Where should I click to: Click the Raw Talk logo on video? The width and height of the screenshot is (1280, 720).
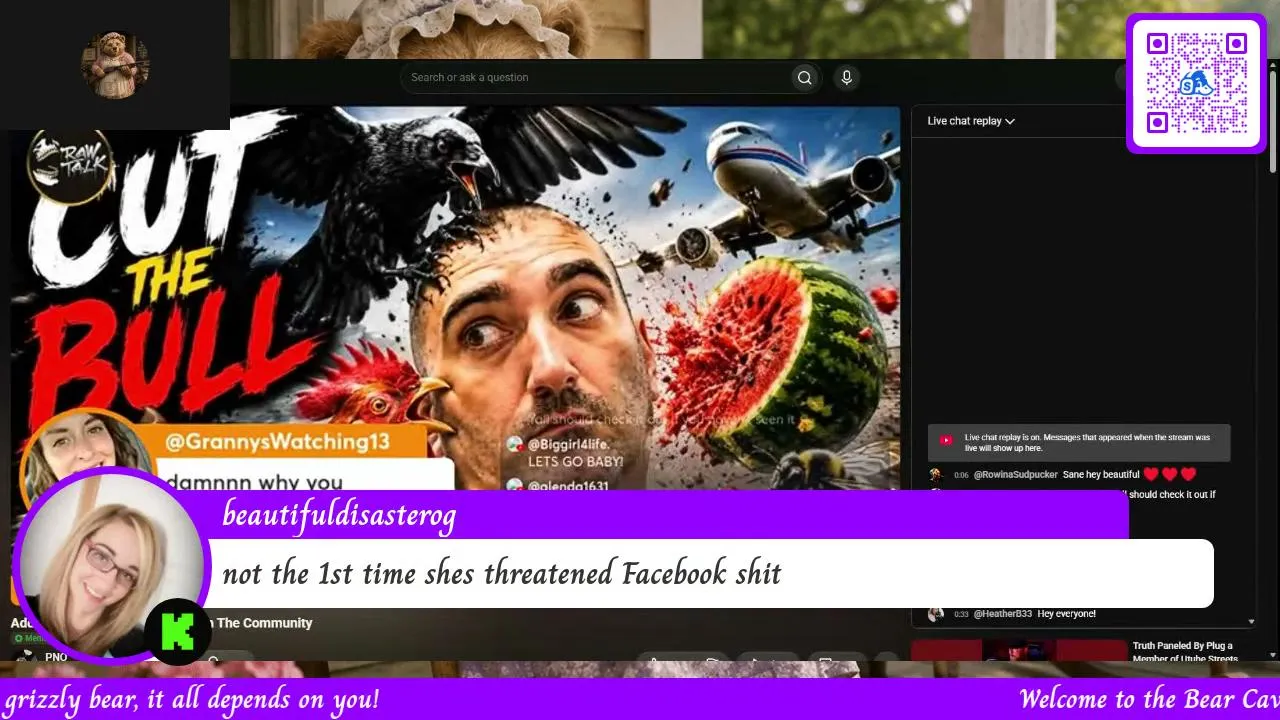point(70,163)
